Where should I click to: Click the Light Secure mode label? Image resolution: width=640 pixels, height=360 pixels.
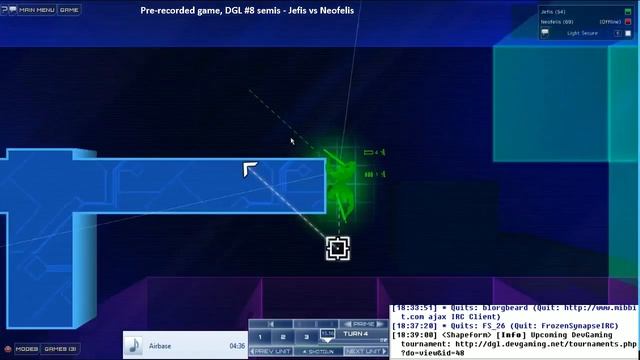click(x=582, y=33)
